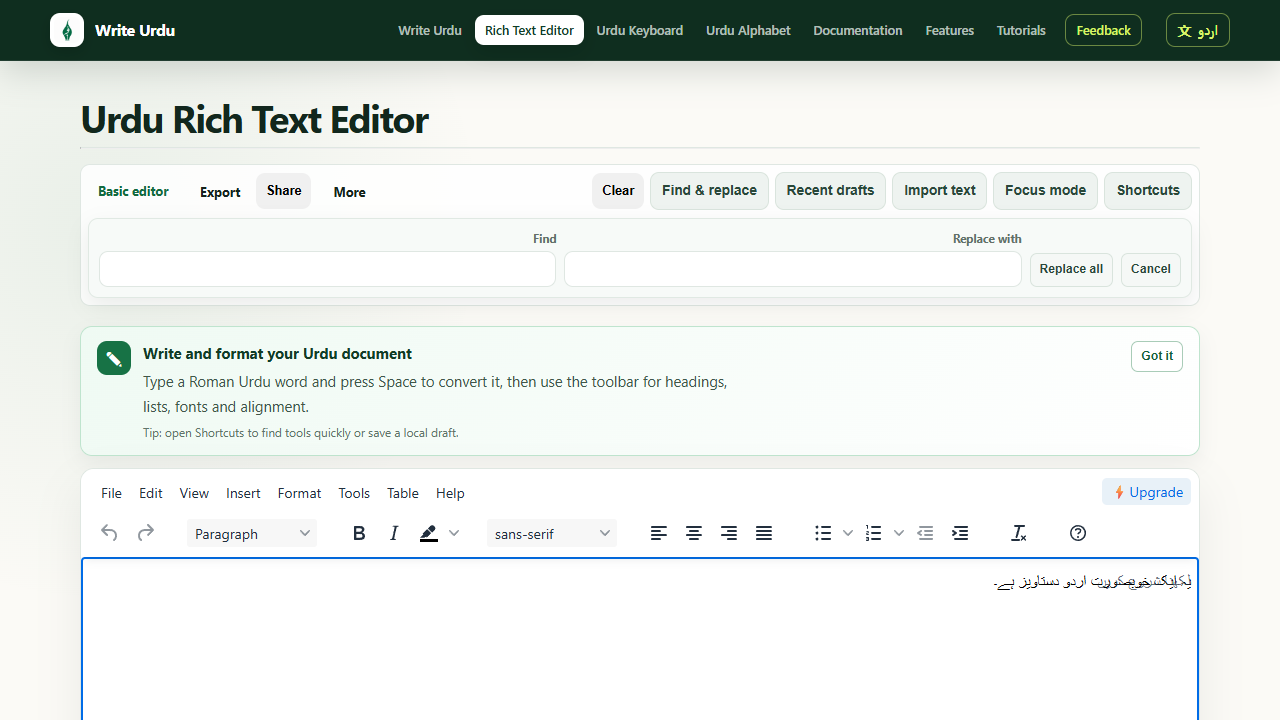Open the editor Help menu
The height and width of the screenshot is (720, 1280).
[450, 493]
